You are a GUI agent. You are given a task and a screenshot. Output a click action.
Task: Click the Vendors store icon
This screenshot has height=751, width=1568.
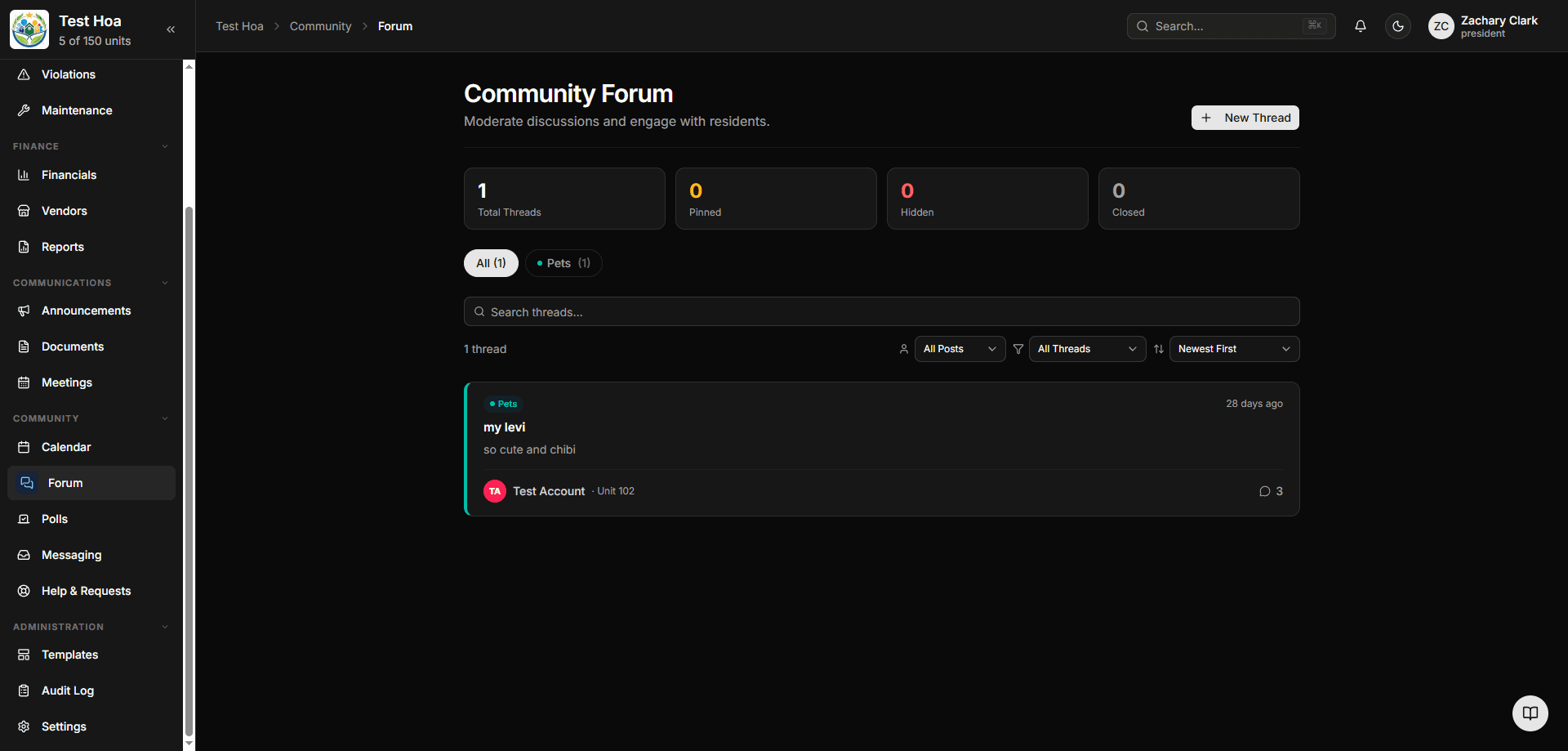[x=24, y=211]
